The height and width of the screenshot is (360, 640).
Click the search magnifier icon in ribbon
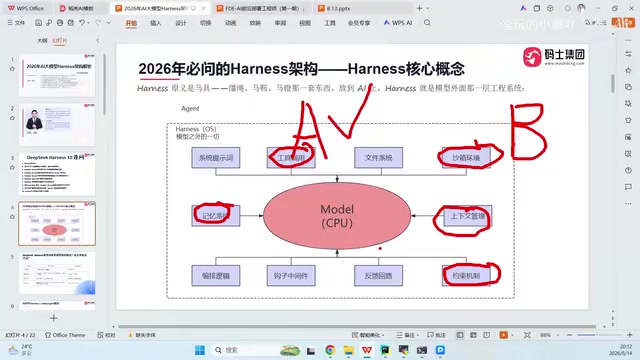tap(427, 23)
